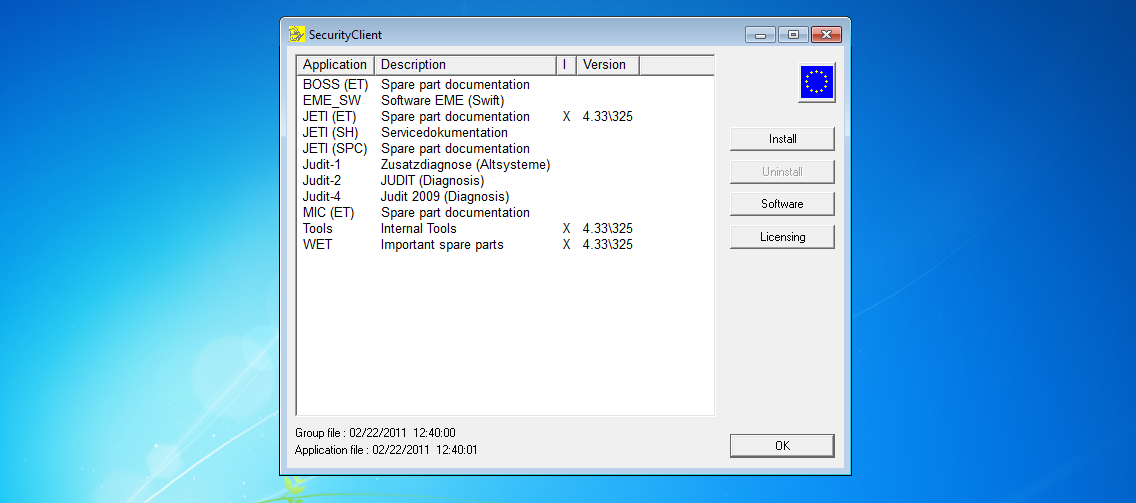The width and height of the screenshot is (1136, 503).
Task: Sort by the Application column header
Action: tap(335, 65)
